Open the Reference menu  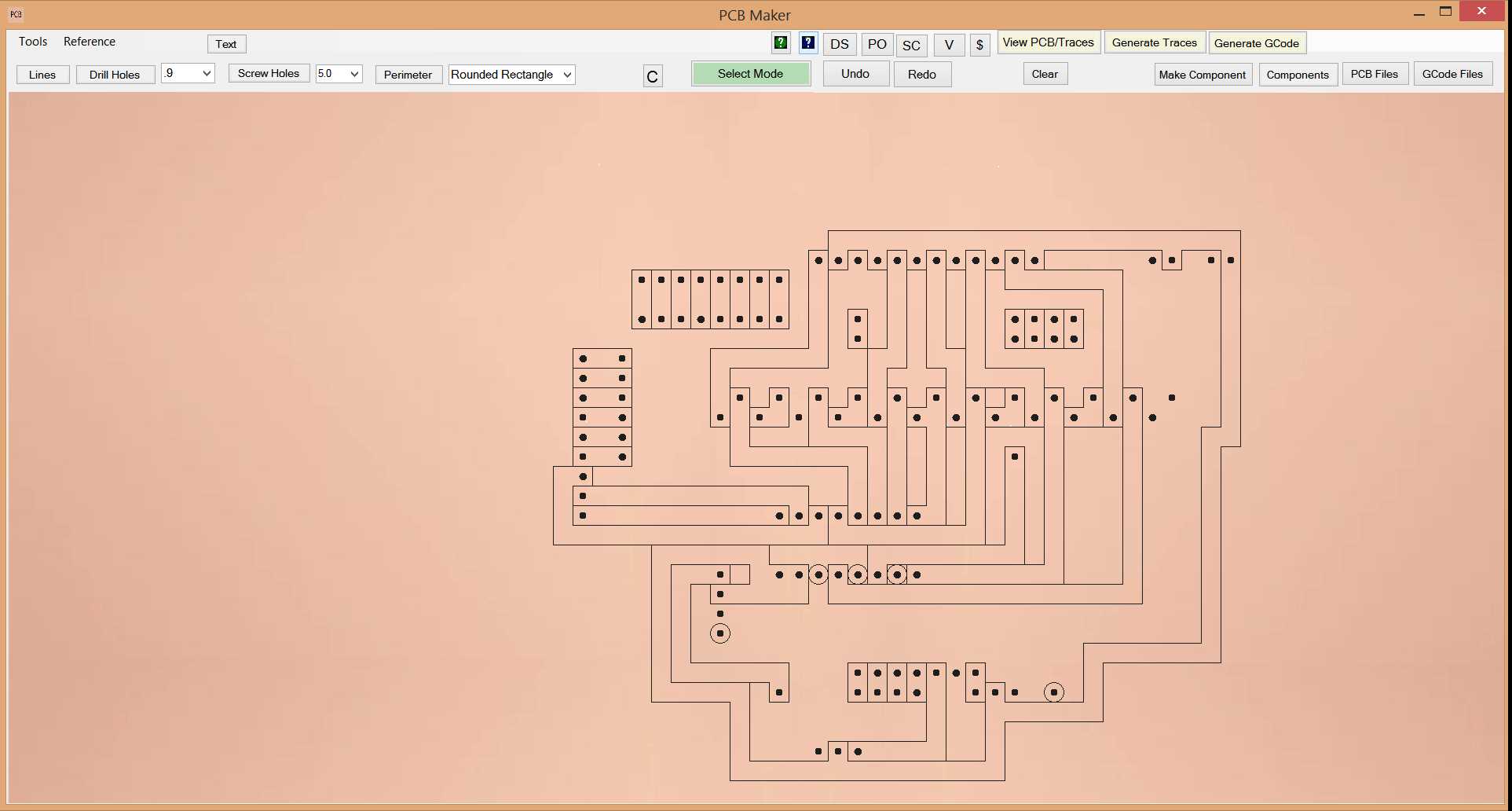[x=89, y=42]
